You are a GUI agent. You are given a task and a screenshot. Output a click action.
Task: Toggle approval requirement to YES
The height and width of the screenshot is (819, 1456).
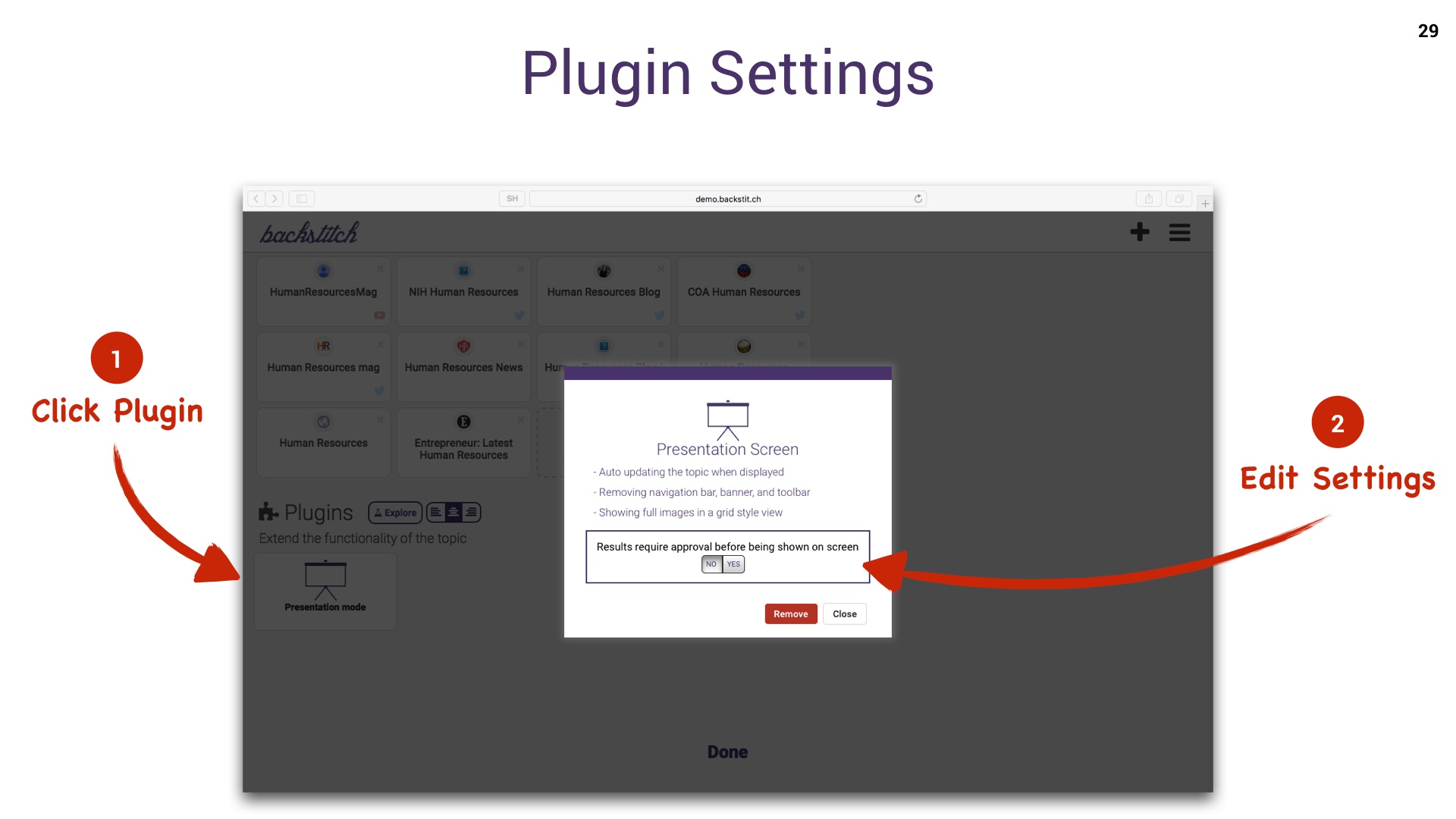(733, 563)
